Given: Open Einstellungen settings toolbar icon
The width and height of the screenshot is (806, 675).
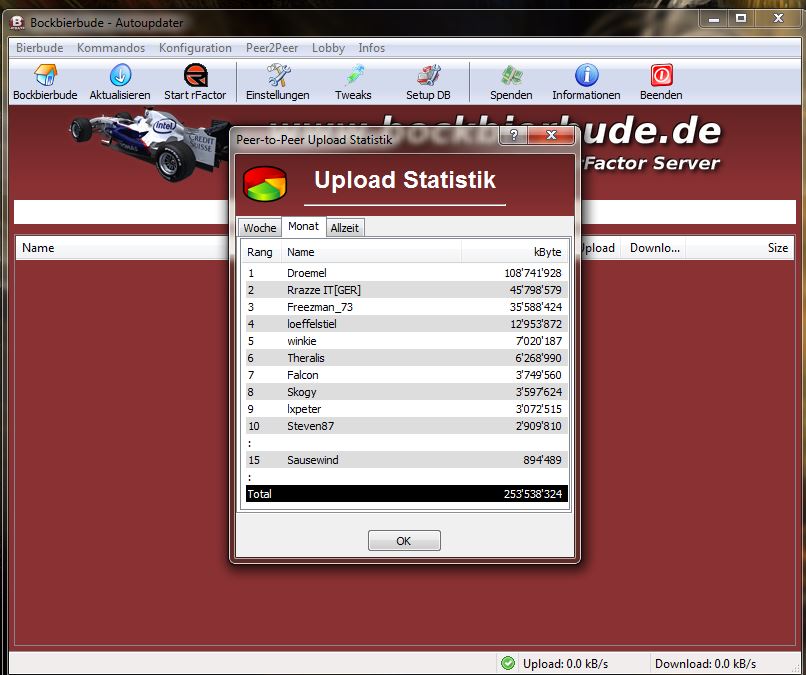Looking at the screenshot, I should (x=277, y=76).
